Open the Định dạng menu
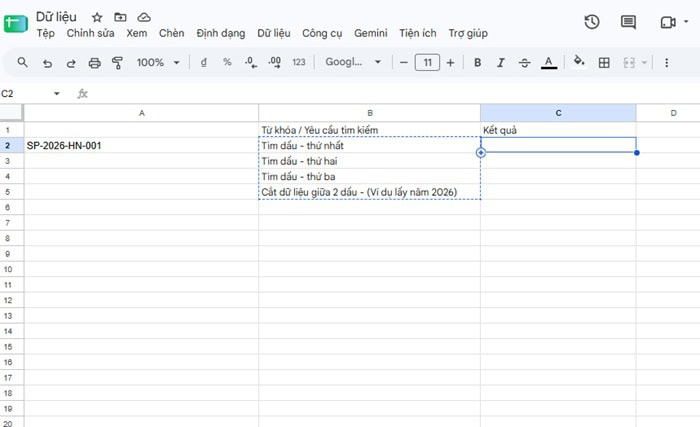Image resolution: width=700 pixels, height=427 pixels. [x=221, y=33]
